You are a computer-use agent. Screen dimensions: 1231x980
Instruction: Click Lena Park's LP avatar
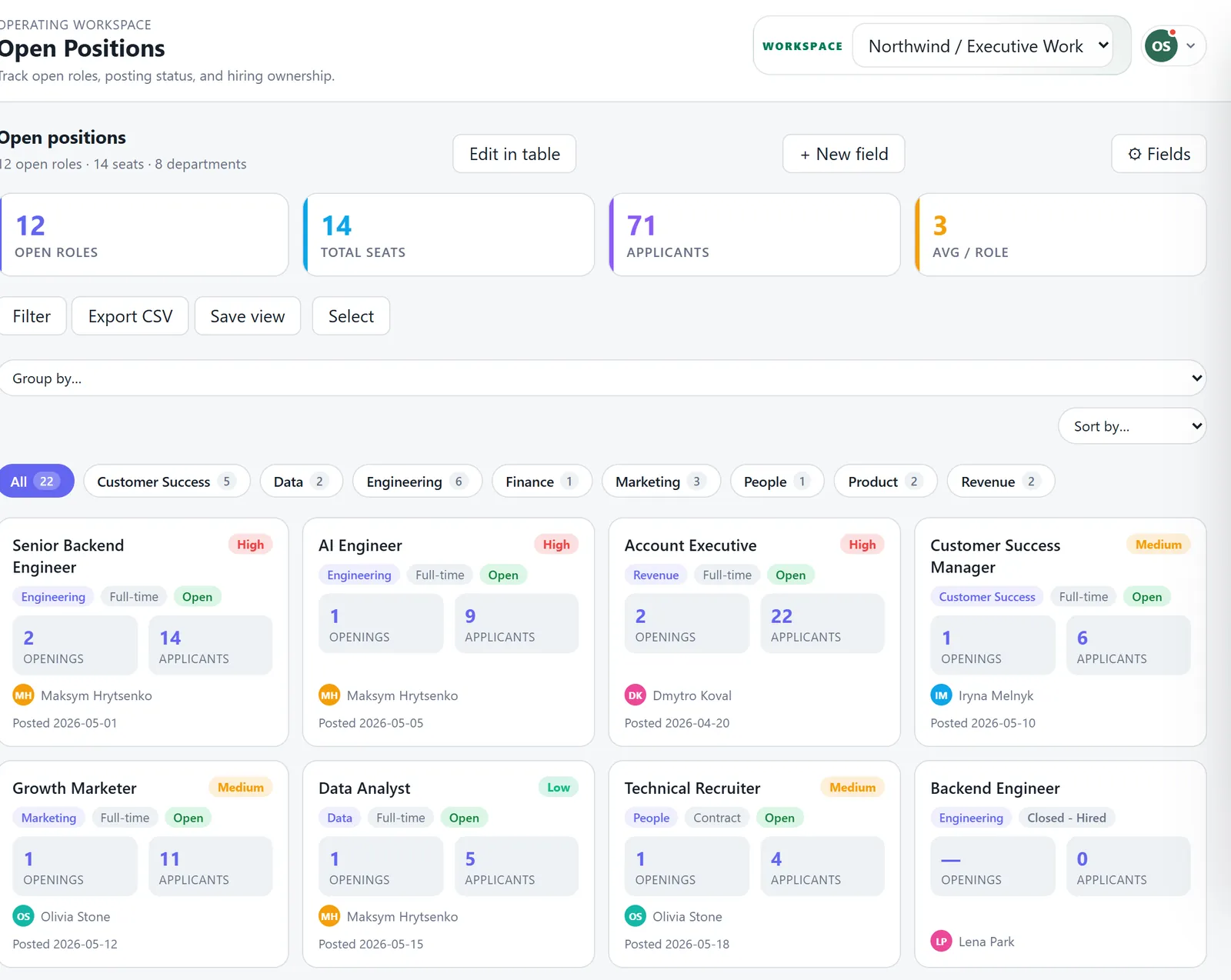(941, 941)
